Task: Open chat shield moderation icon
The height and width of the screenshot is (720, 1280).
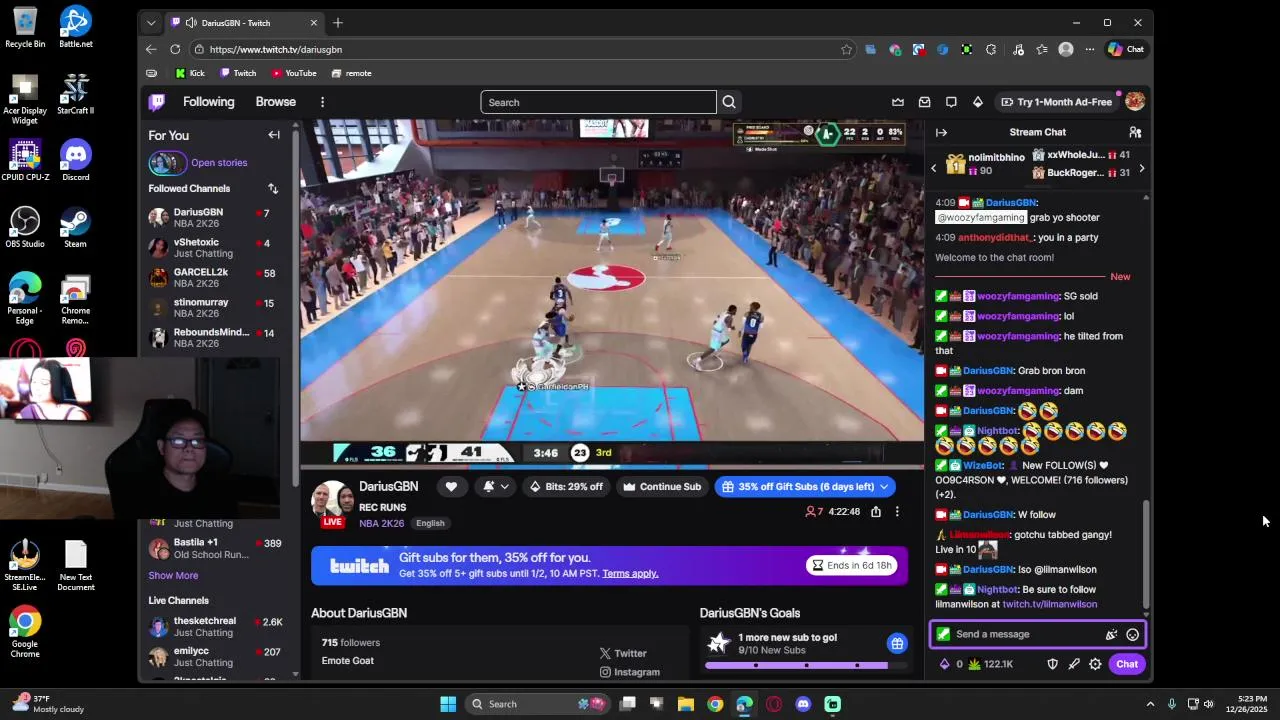Action: (x=1052, y=664)
